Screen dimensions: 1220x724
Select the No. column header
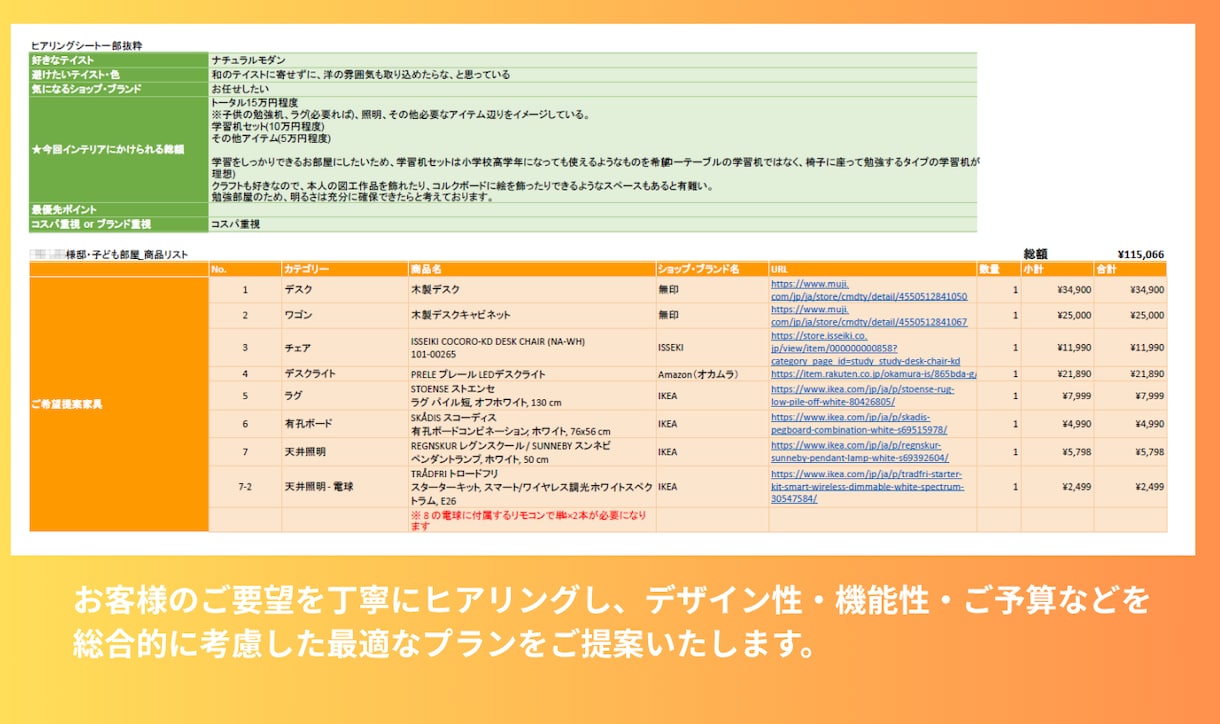pyautogui.click(x=245, y=269)
